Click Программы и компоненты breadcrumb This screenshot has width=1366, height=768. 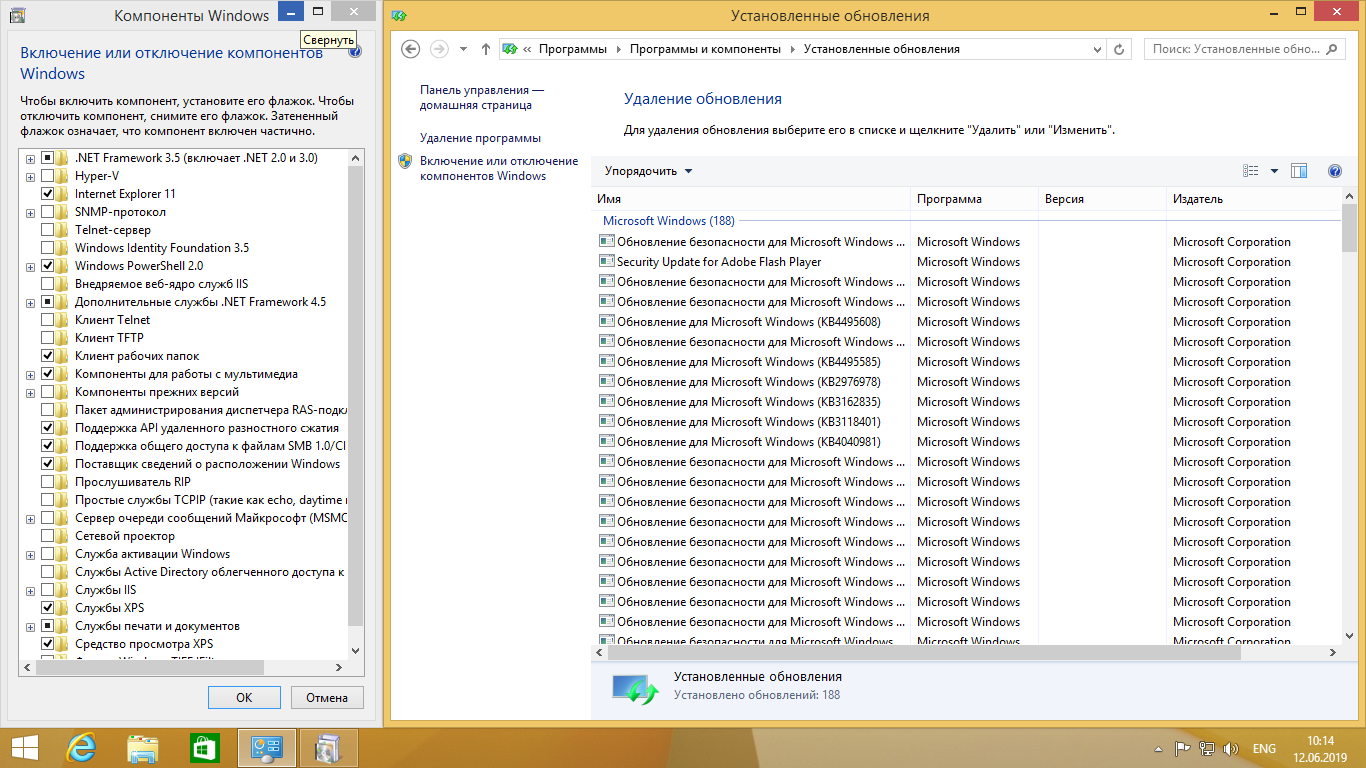(x=707, y=49)
